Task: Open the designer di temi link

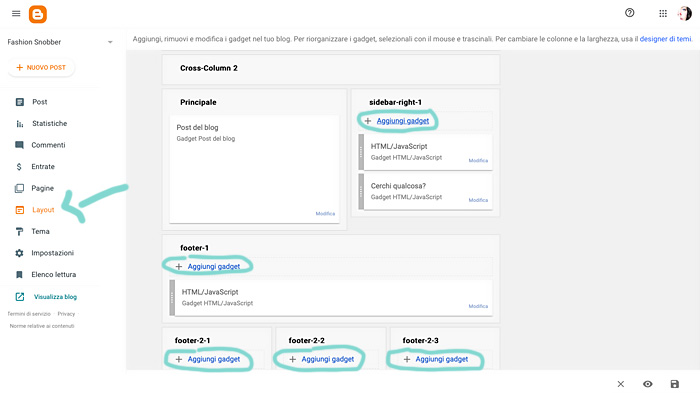Action: (665, 39)
